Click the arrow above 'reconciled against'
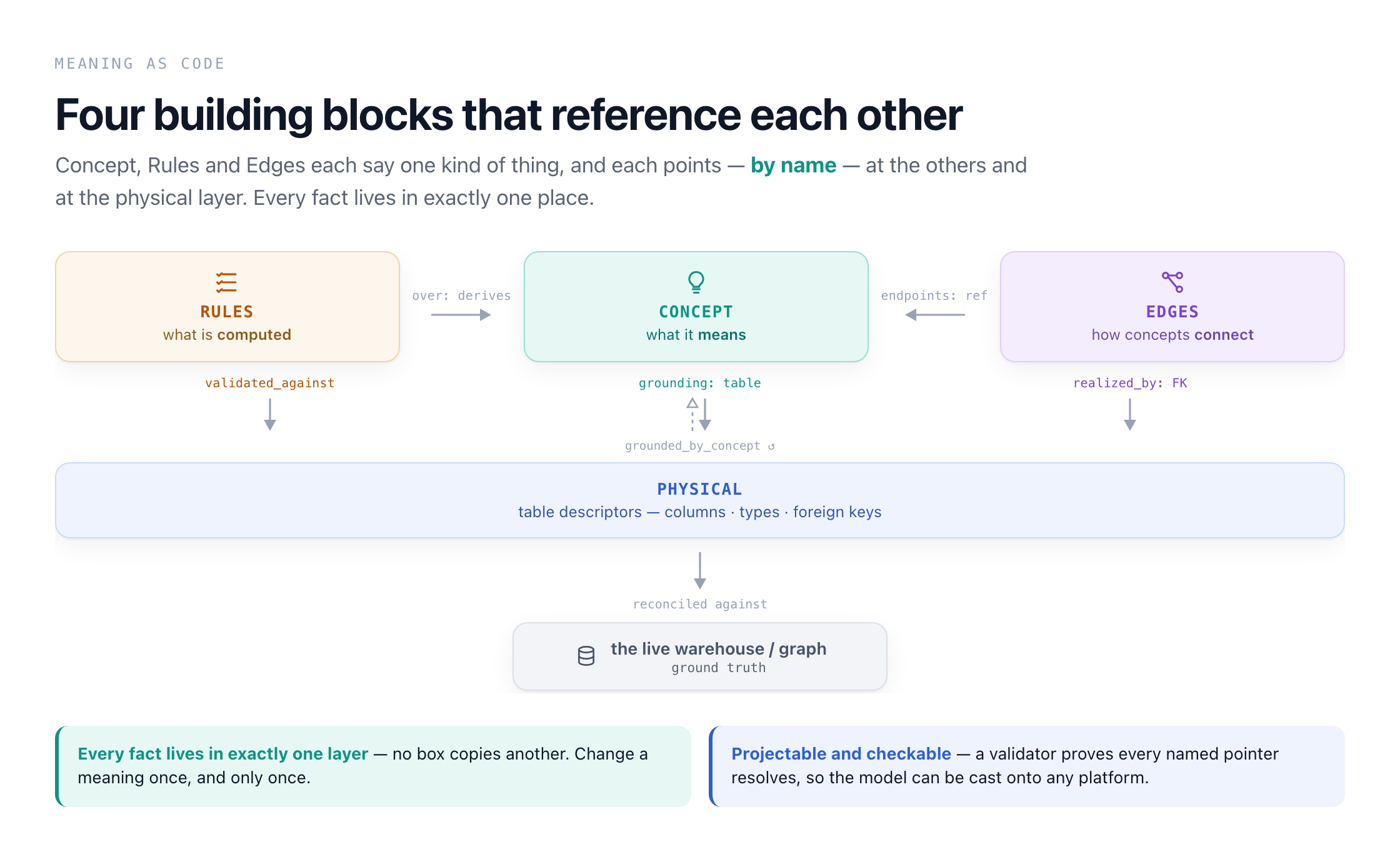The width and height of the screenshot is (1400, 862). (700, 570)
